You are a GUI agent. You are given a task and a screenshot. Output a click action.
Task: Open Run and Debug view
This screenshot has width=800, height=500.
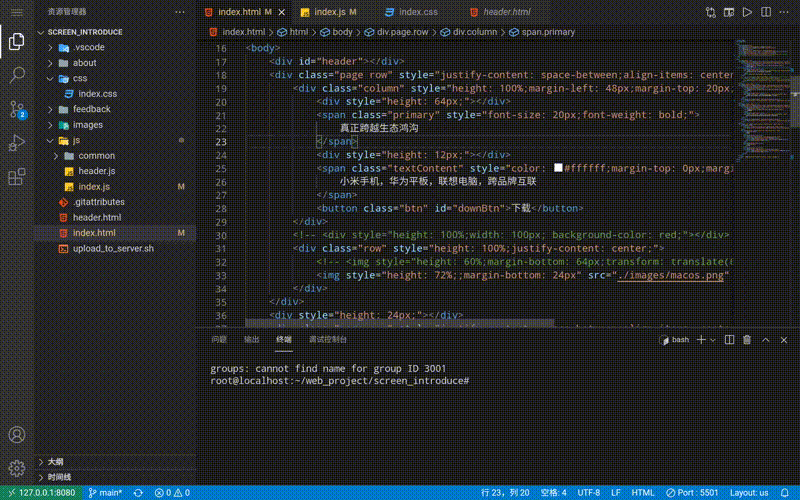pyautogui.click(x=17, y=143)
